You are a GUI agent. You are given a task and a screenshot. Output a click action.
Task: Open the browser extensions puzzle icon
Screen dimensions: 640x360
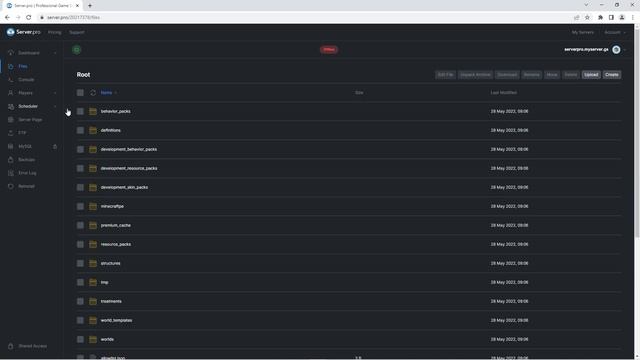click(600, 17)
